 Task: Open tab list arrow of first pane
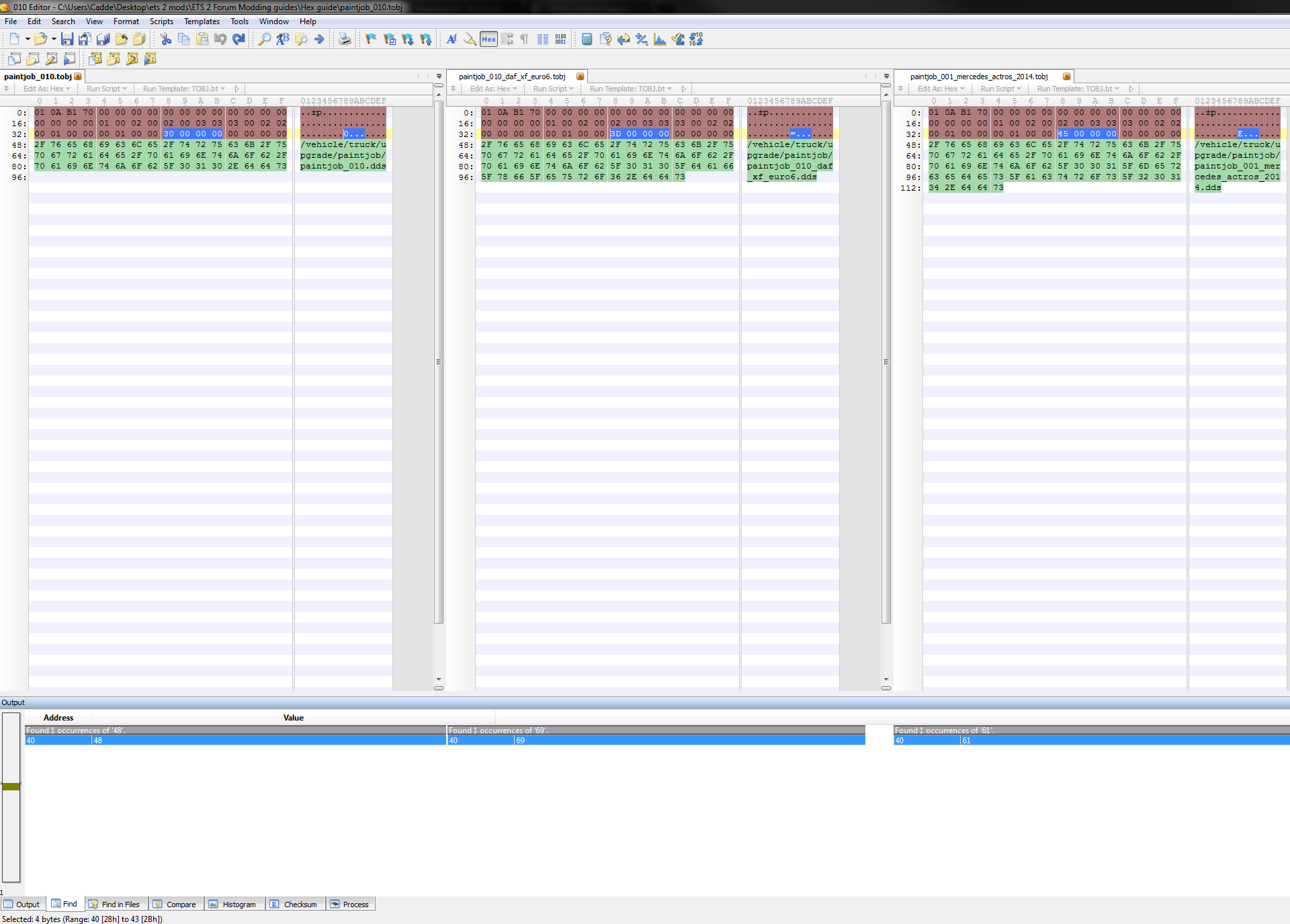(439, 77)
